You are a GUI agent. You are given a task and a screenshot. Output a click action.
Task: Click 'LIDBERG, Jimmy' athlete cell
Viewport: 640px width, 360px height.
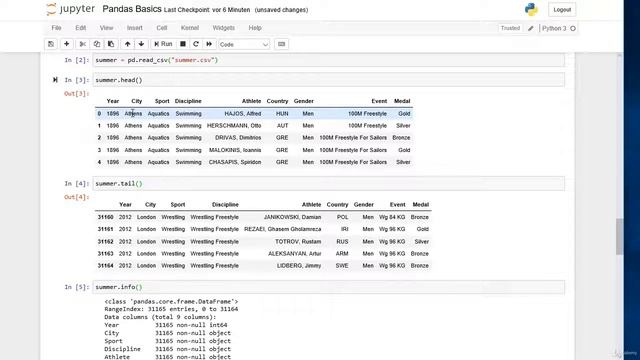point(299,266)
